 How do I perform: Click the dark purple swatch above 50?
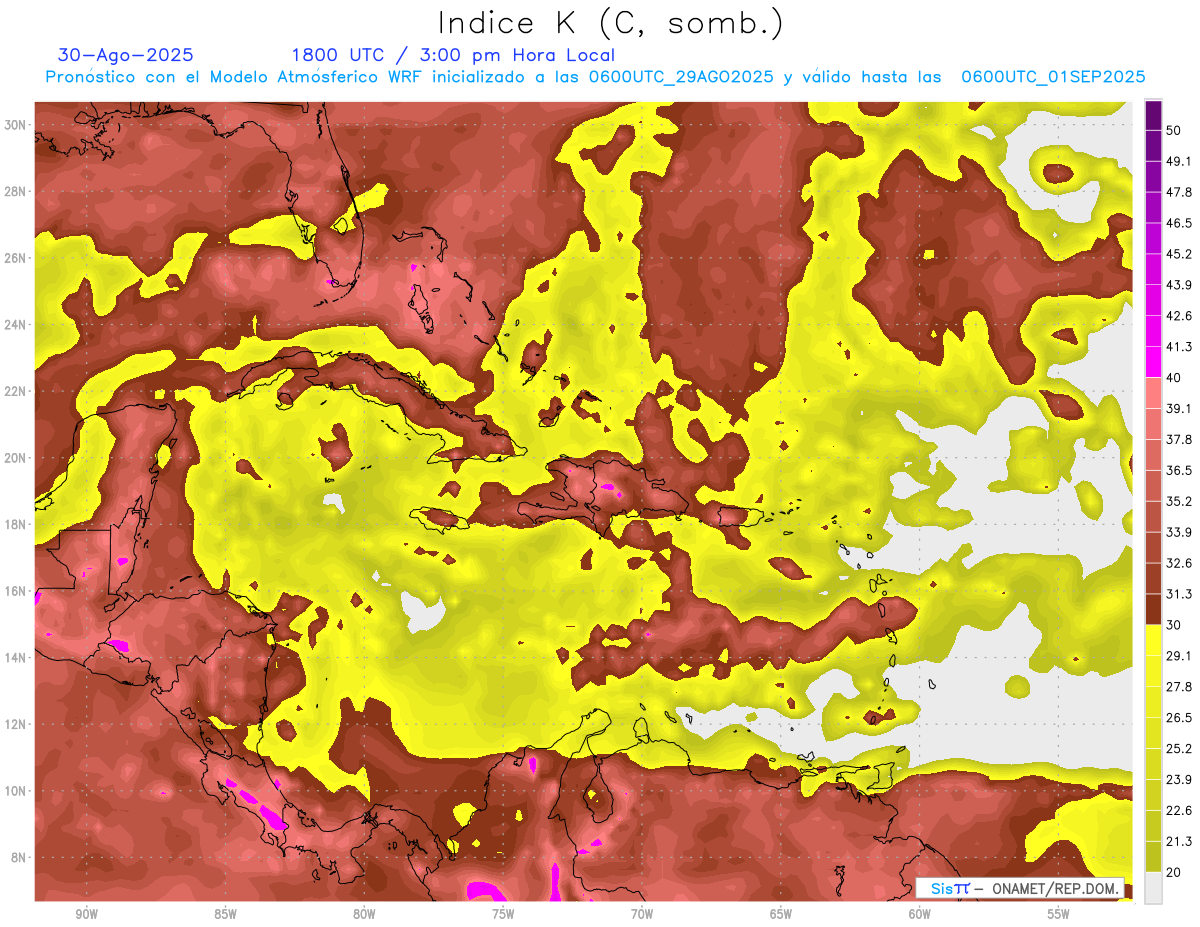[1153, 115]
